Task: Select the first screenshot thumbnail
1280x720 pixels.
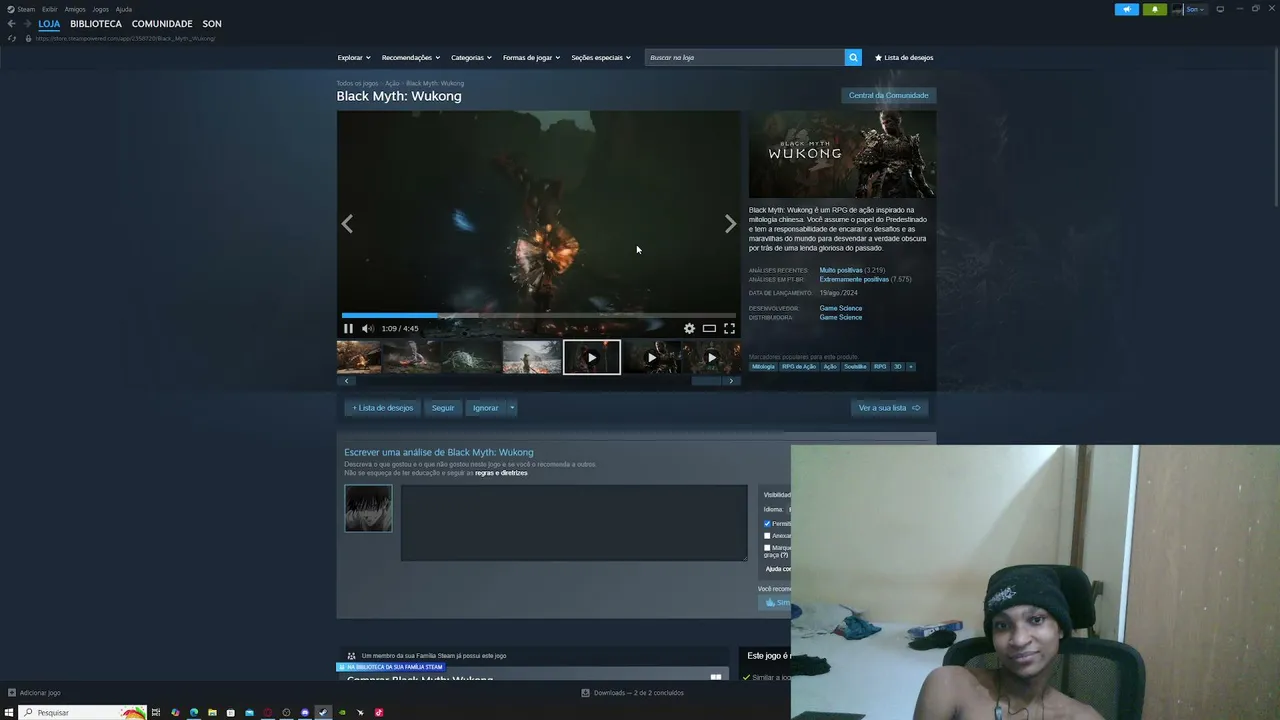Action: point(359,357)
